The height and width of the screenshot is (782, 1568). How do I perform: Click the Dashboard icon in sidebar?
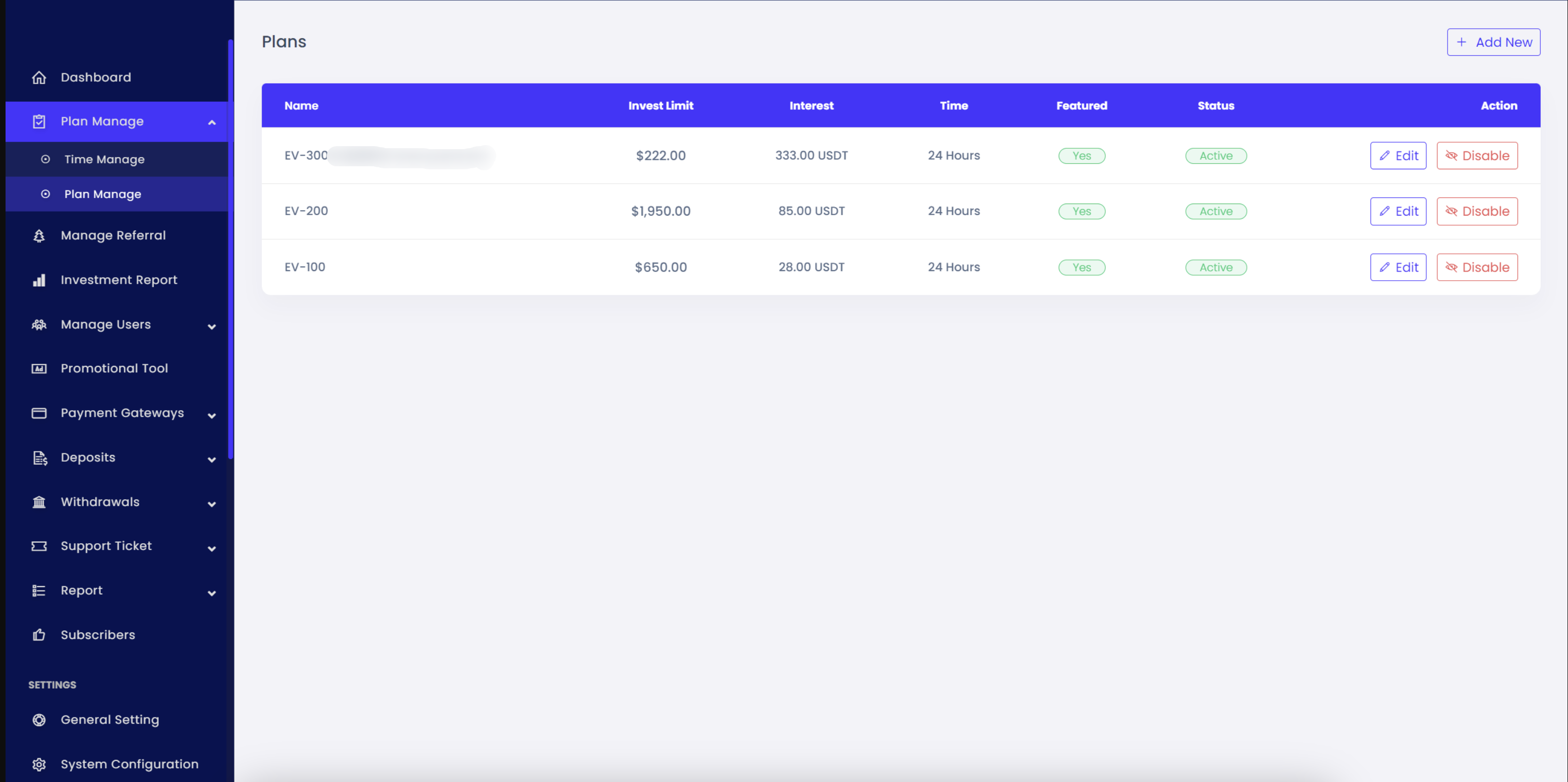point(38,77)
